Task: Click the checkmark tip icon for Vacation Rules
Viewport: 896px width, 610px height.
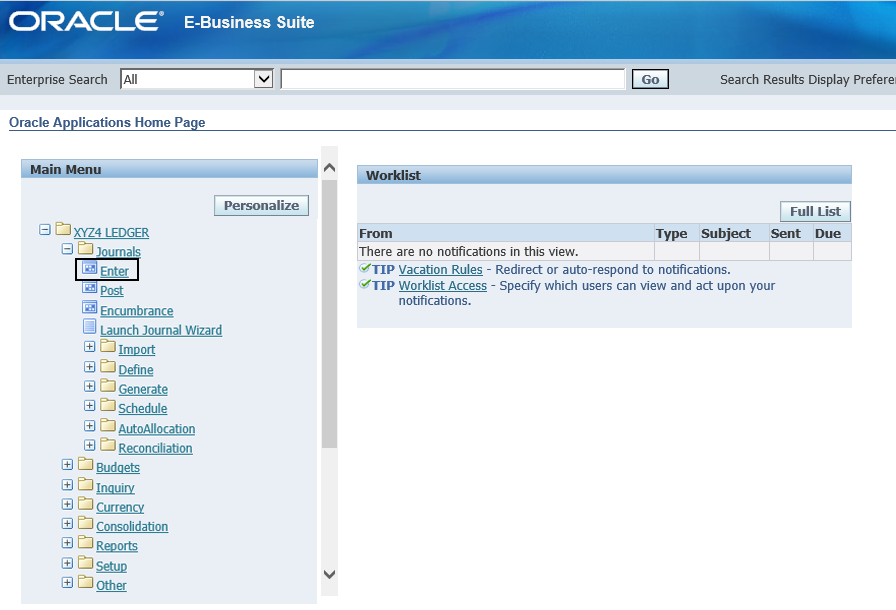Action: point(365,267)
